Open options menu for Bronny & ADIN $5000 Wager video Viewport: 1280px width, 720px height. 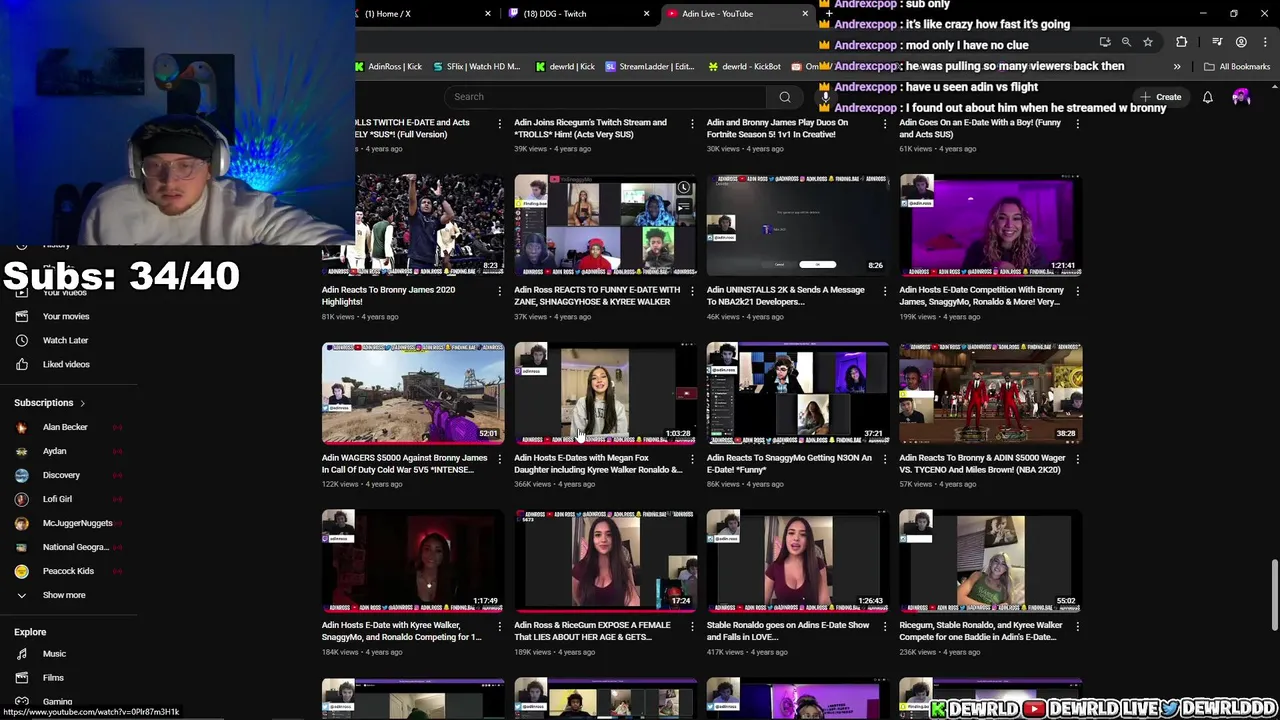(1077, 459)
